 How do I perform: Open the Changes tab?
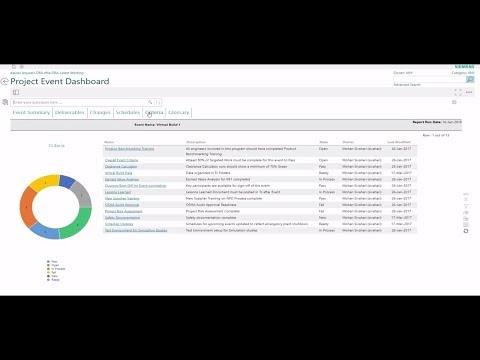tap(100, 112)
